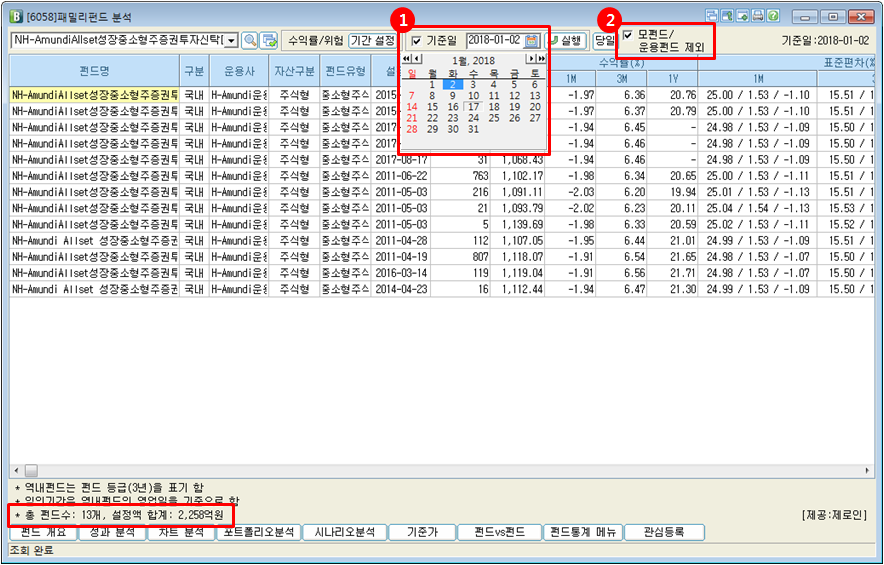Viewport: 884px width, 565px height.
Task: Expand the fund name combo box dropdown arrow
Action: tap(232, 41)
